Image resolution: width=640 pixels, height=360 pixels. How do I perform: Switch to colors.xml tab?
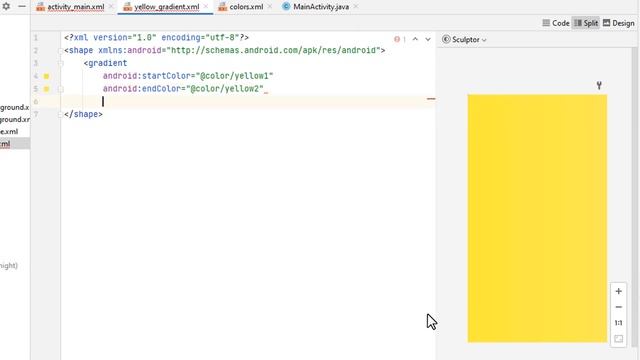(x=246, y=7)
